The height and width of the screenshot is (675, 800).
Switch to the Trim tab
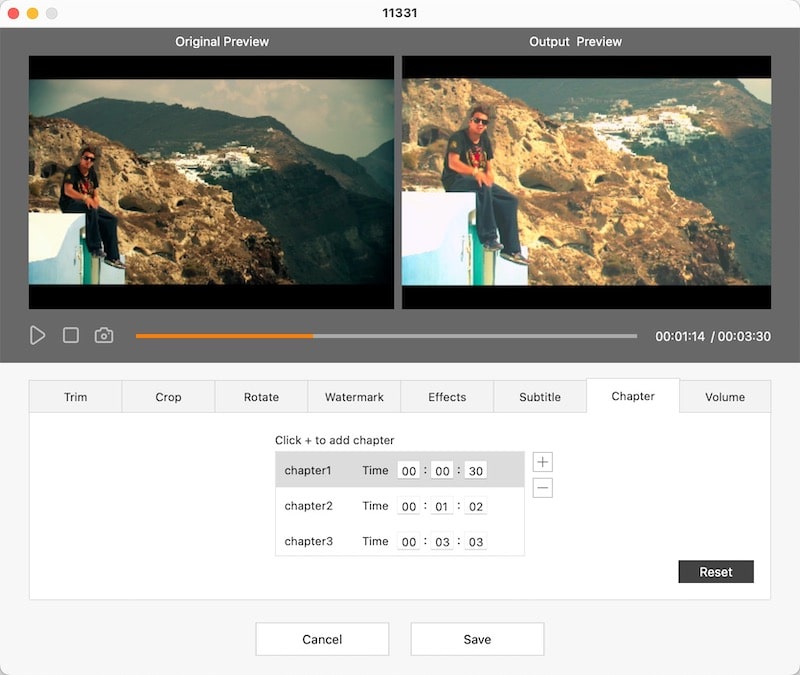[74, 396]
